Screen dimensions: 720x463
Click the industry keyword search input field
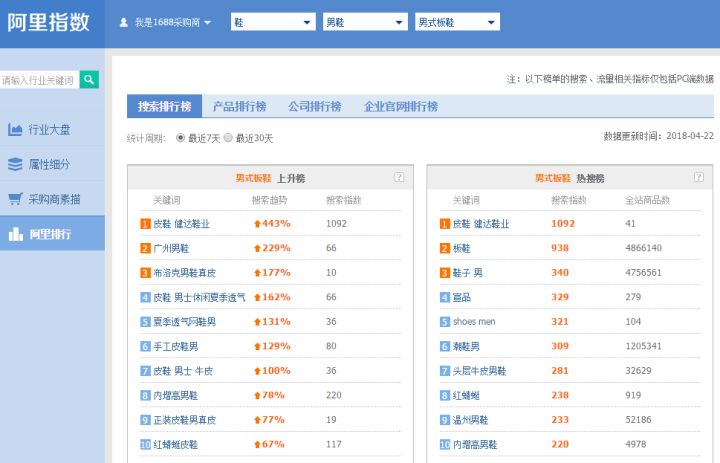38,79
